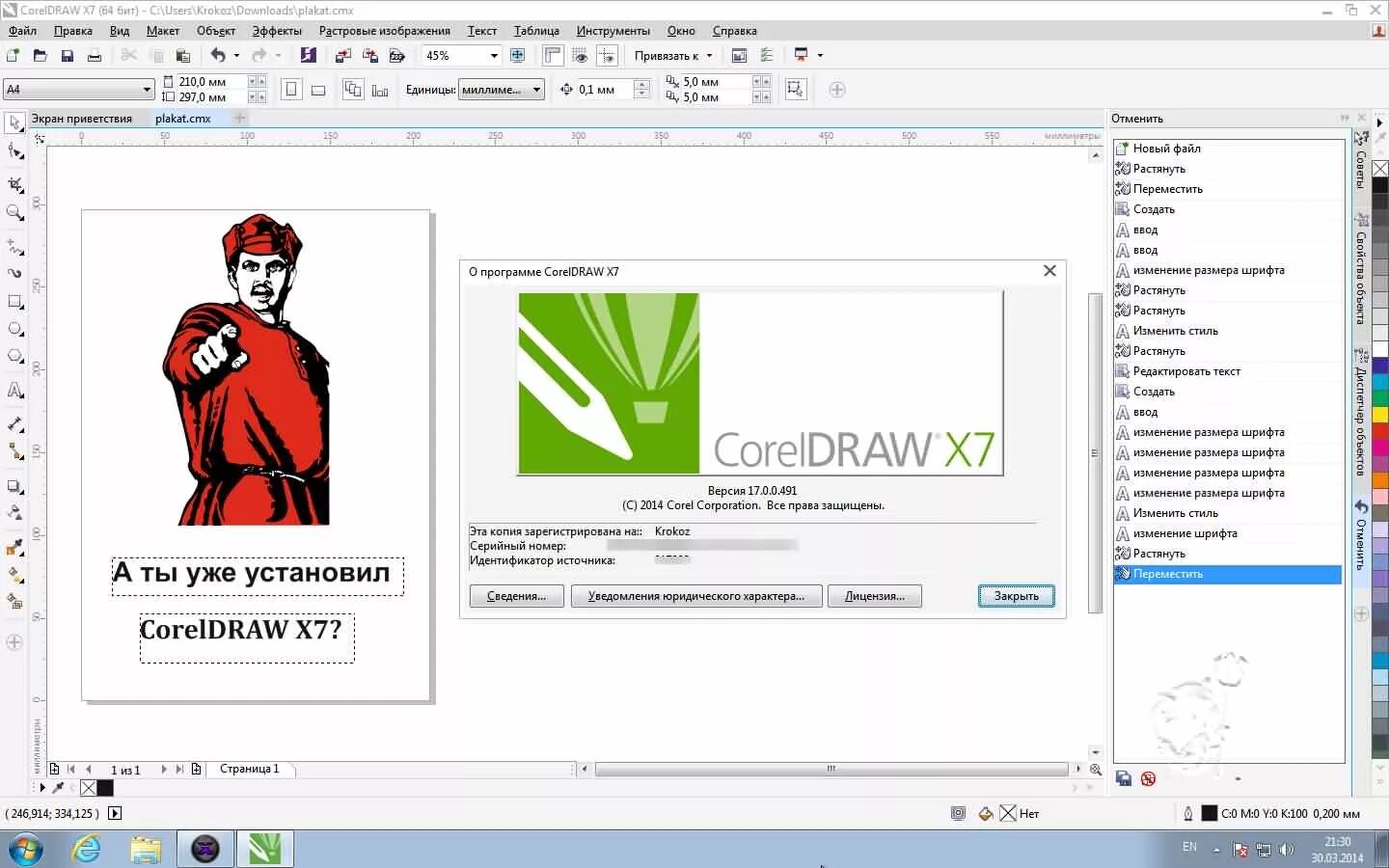Viewport: 1389px width, 868px height.
Task: Select the Color Eyedropper tool
Action: pyautogui.click(x=14, y=547)
